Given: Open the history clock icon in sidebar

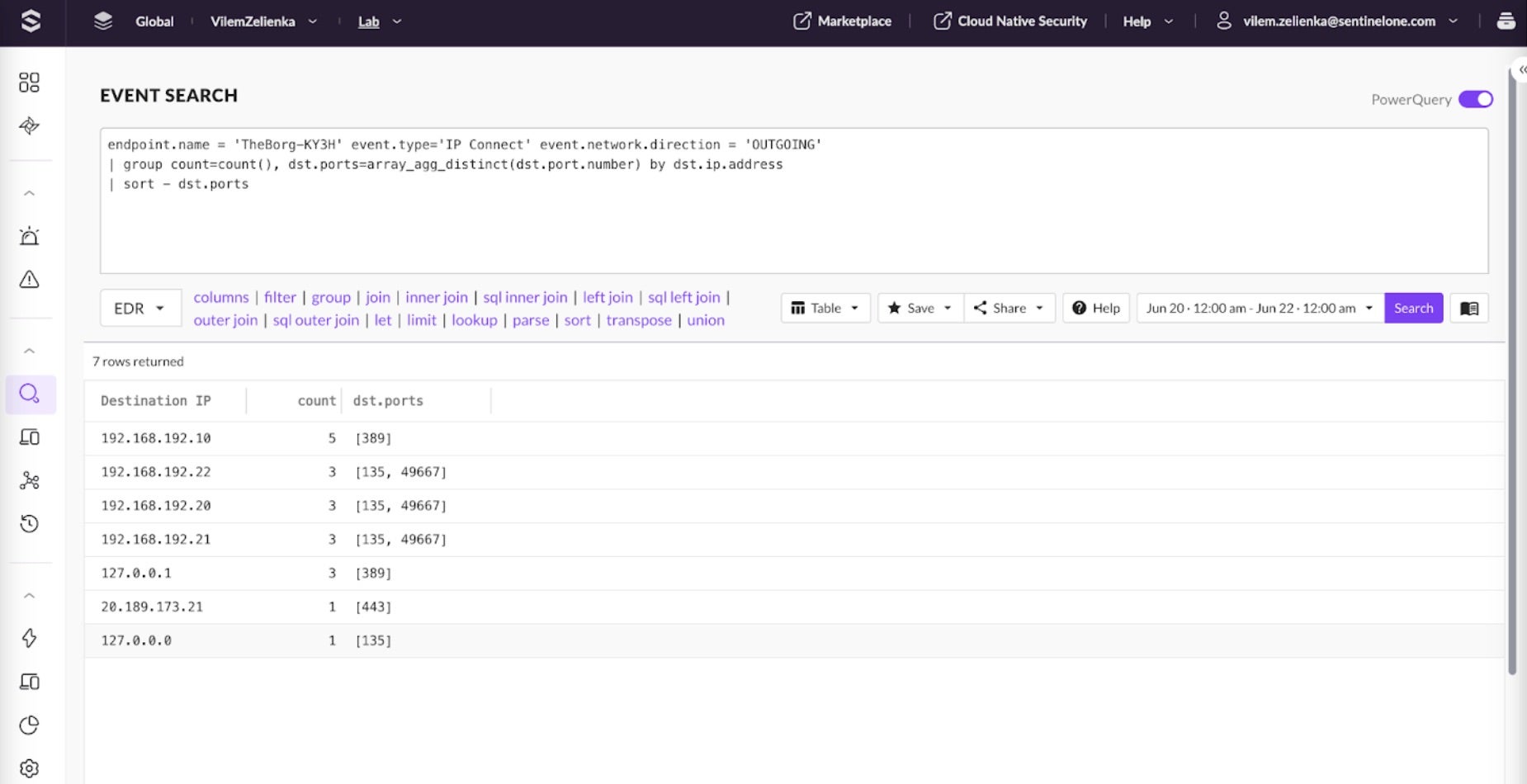Looking at the screenshot, I should click(x=29, y=523).
